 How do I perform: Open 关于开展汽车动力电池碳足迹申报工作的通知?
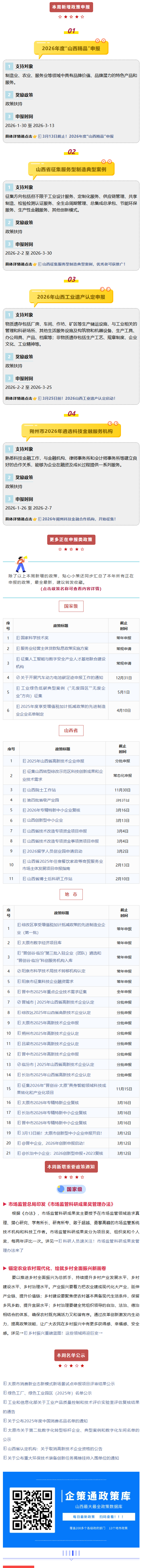pos(62,677)
